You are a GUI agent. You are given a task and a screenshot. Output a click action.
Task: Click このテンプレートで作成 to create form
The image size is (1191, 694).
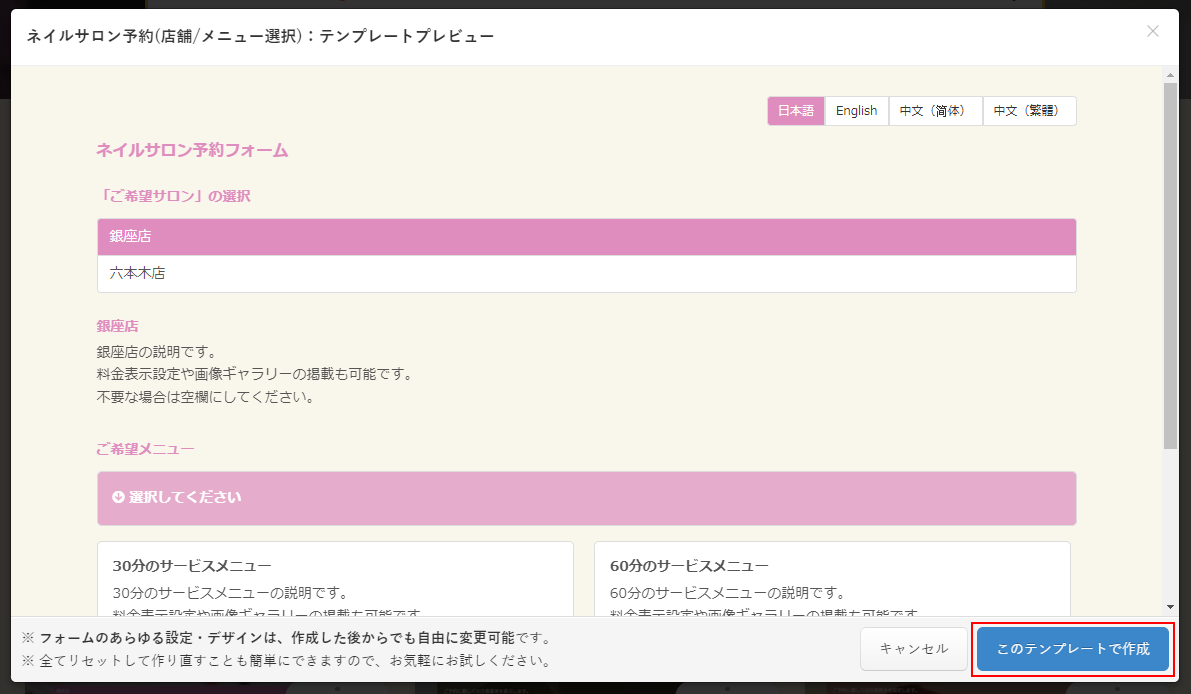click(x=1072, y=649)
